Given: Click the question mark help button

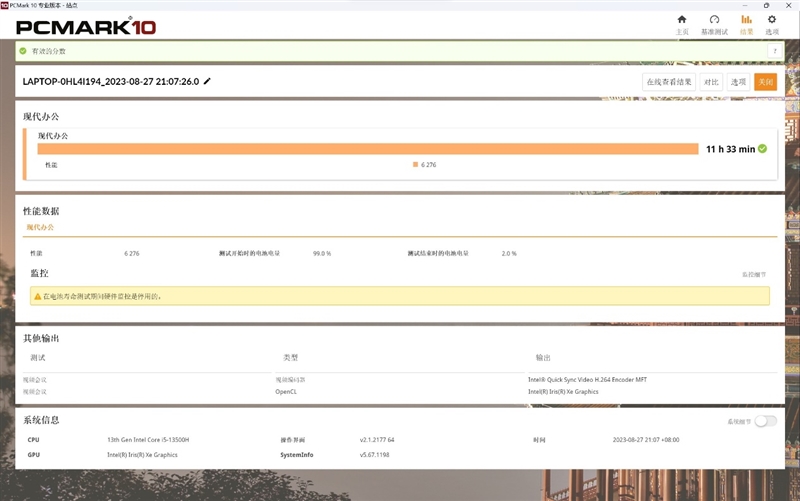Looking at the screenshot, I should point(773,51).
